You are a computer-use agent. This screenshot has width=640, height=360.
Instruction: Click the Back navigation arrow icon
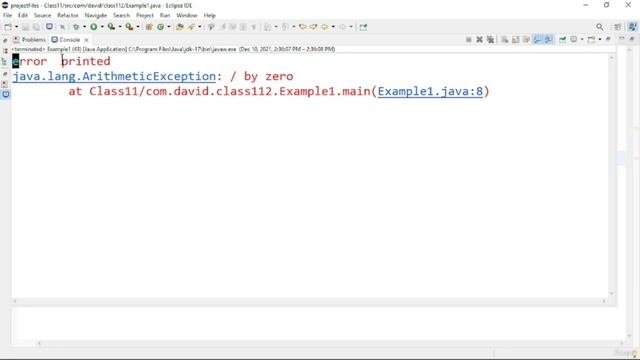[x=324, y=27]
